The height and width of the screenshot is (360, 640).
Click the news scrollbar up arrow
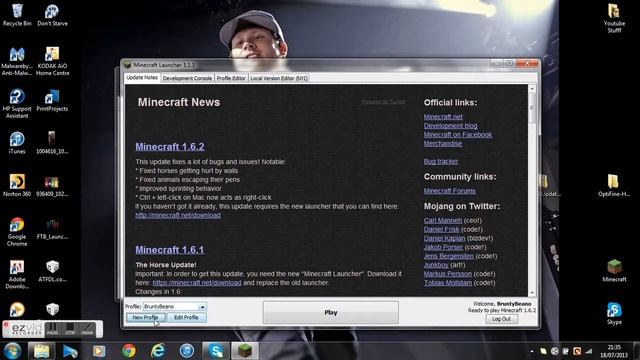click(532, 88)
